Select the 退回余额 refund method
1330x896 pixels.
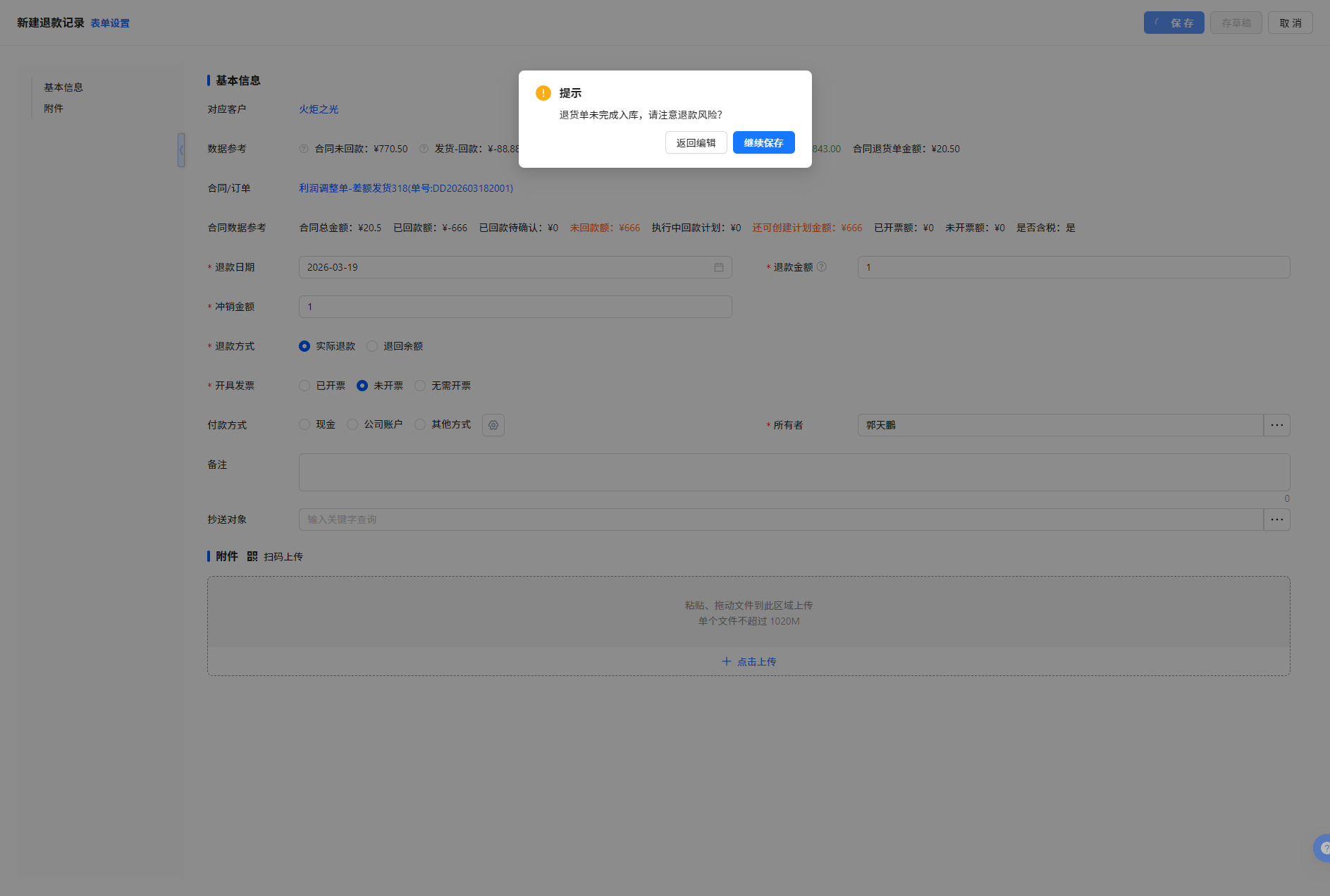372,346
